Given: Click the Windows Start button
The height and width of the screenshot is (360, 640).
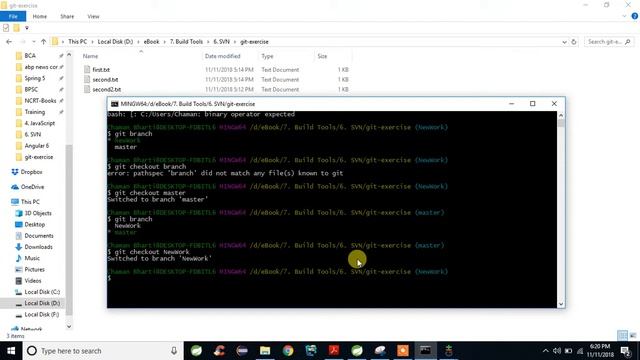Looking at the screenshot, I should 11,351.
